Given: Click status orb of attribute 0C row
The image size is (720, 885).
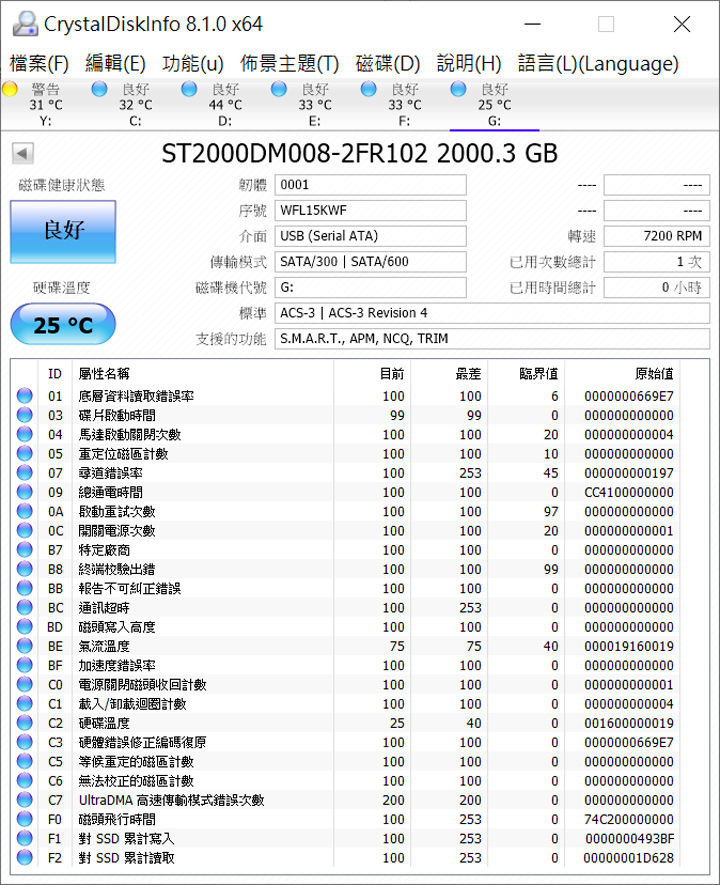Looking at the screenshot, I should (25, 530).
